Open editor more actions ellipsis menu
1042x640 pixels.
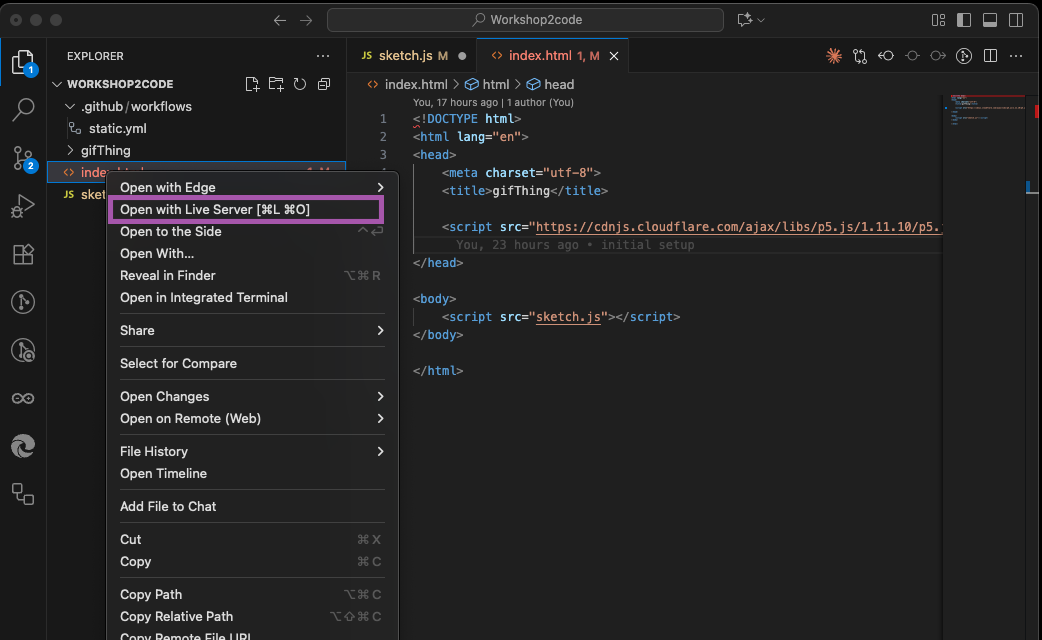pos(1016,56)
